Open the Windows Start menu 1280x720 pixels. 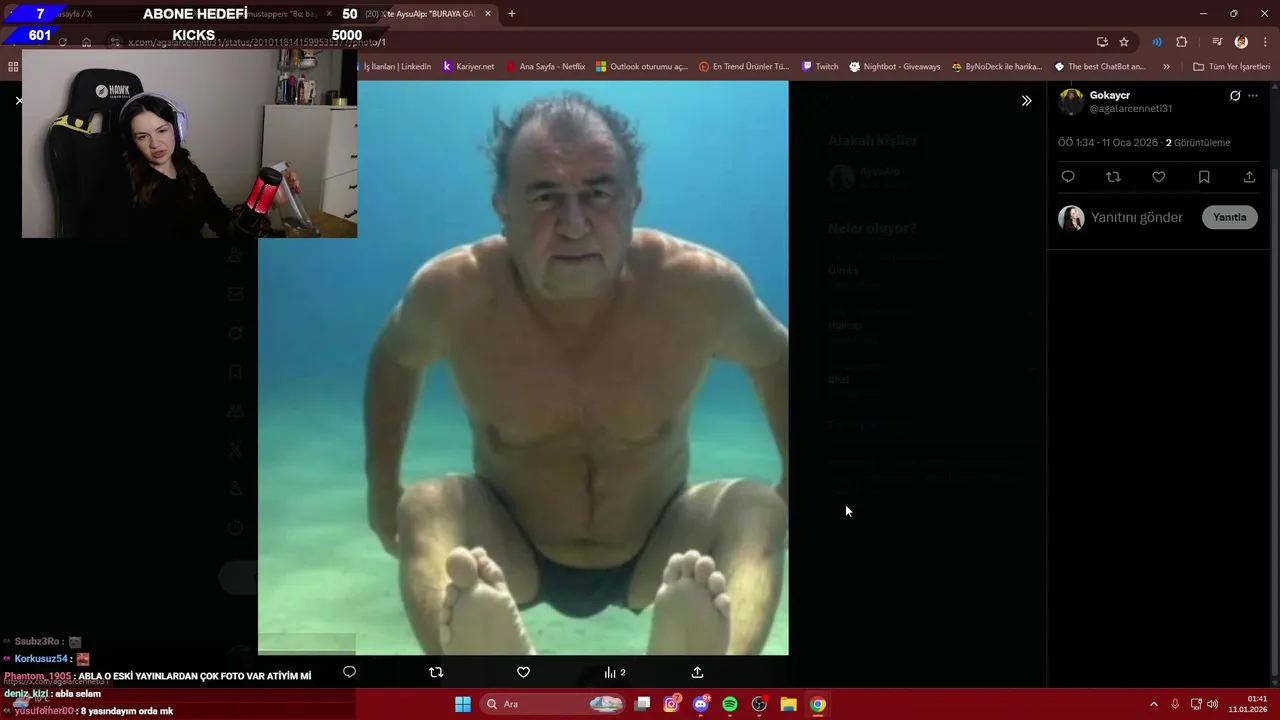pos(463,704)
